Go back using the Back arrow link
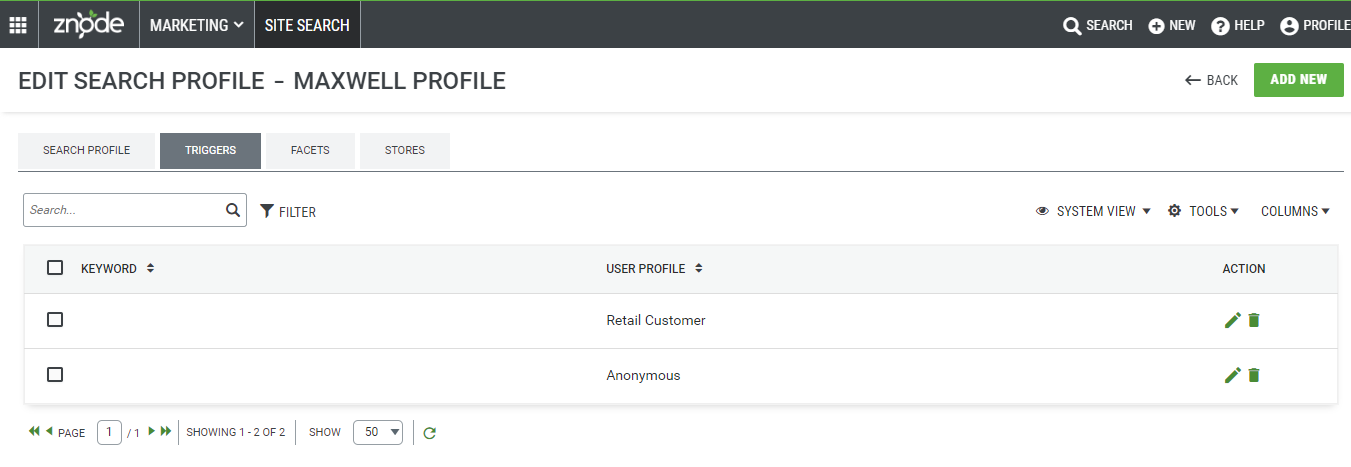This screenshot has height=467, width=1351. tap(1211, 80)
